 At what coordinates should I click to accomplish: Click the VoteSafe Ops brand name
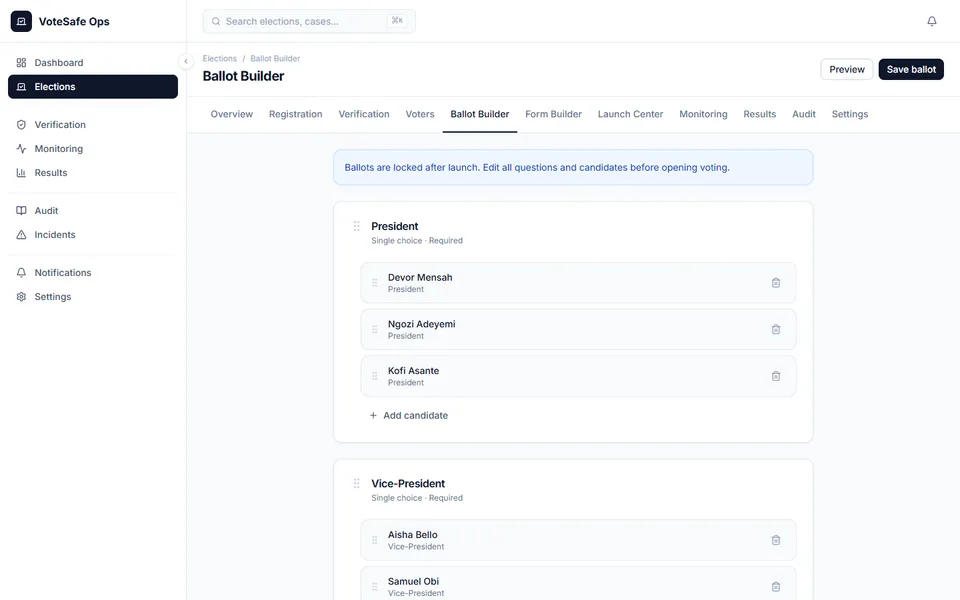click(74, 21)
